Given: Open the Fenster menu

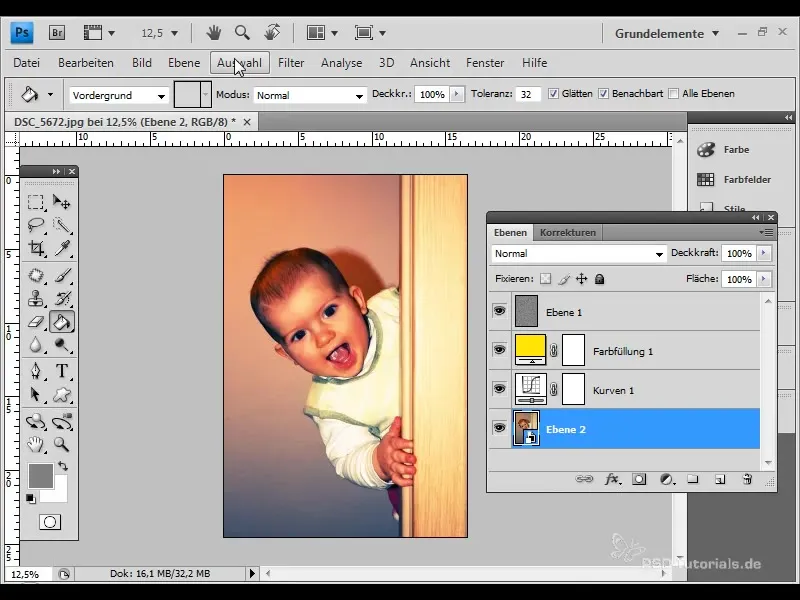Looking at the screenshot, I should [x=485, y=63].
